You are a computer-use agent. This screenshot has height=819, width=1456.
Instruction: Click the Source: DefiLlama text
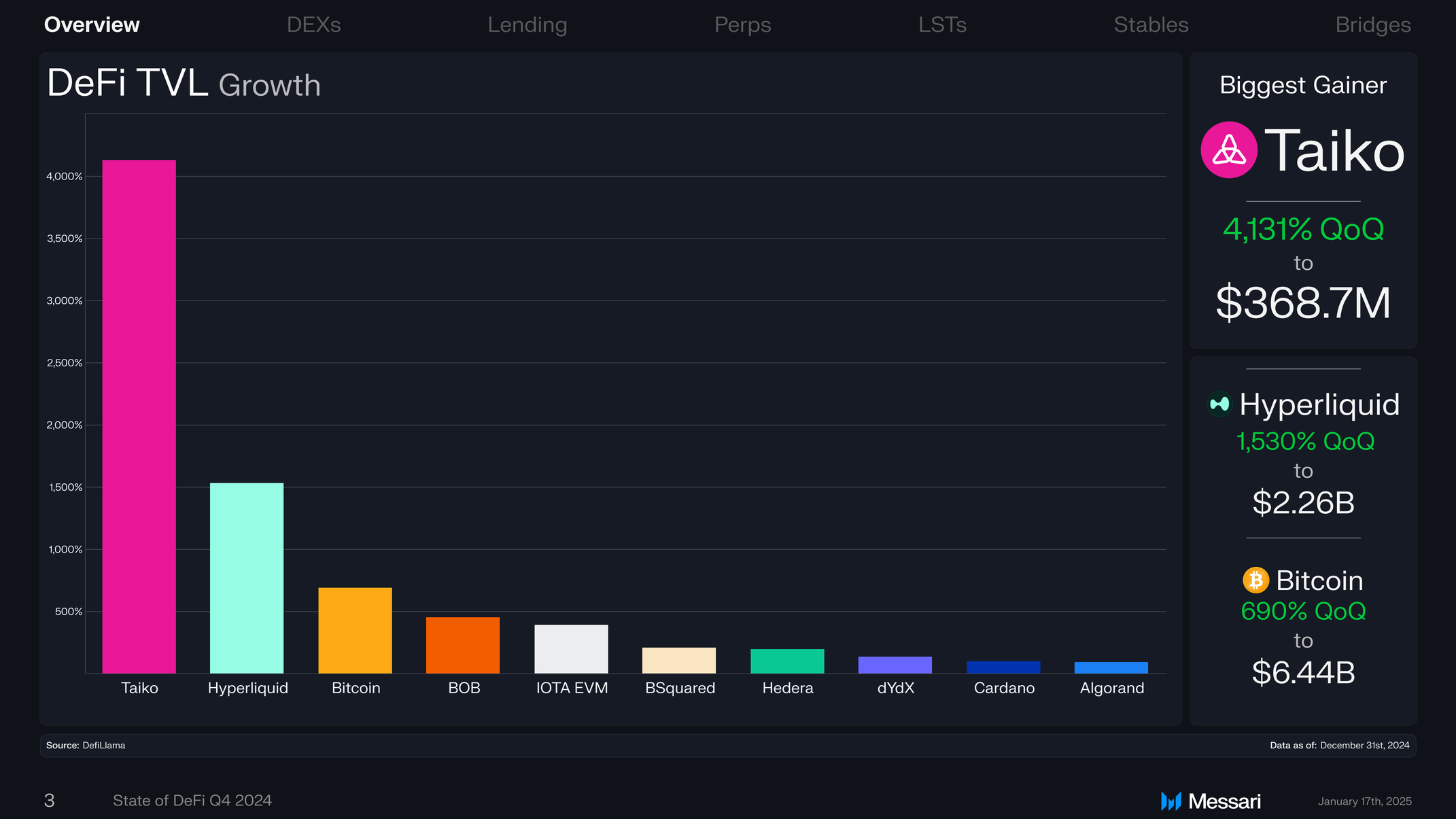click(86, 746)
